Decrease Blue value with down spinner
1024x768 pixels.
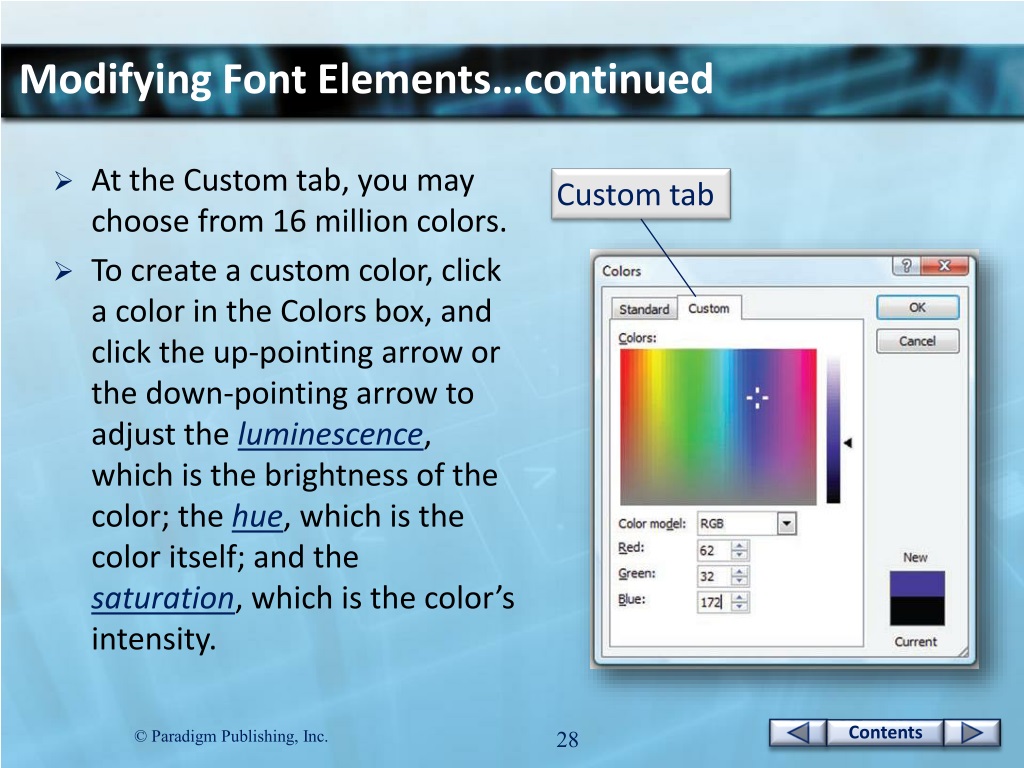739,607
